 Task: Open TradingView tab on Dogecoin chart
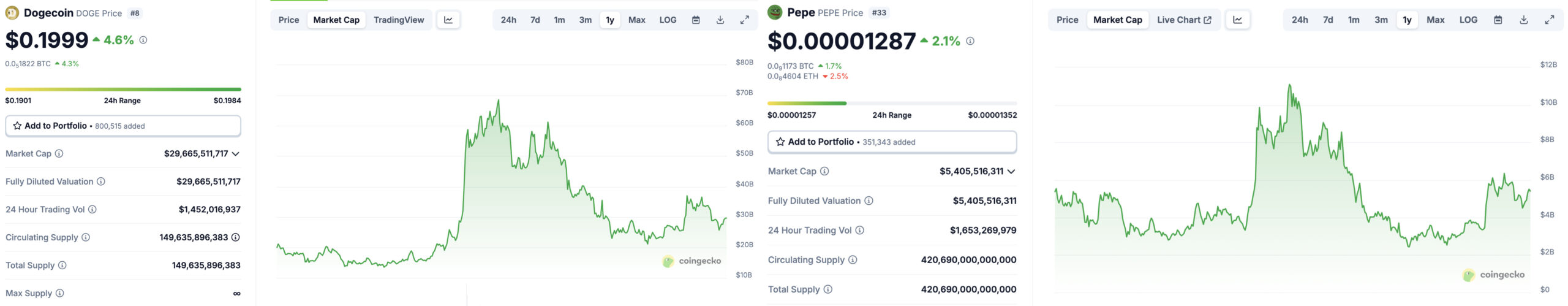point(399,20)
